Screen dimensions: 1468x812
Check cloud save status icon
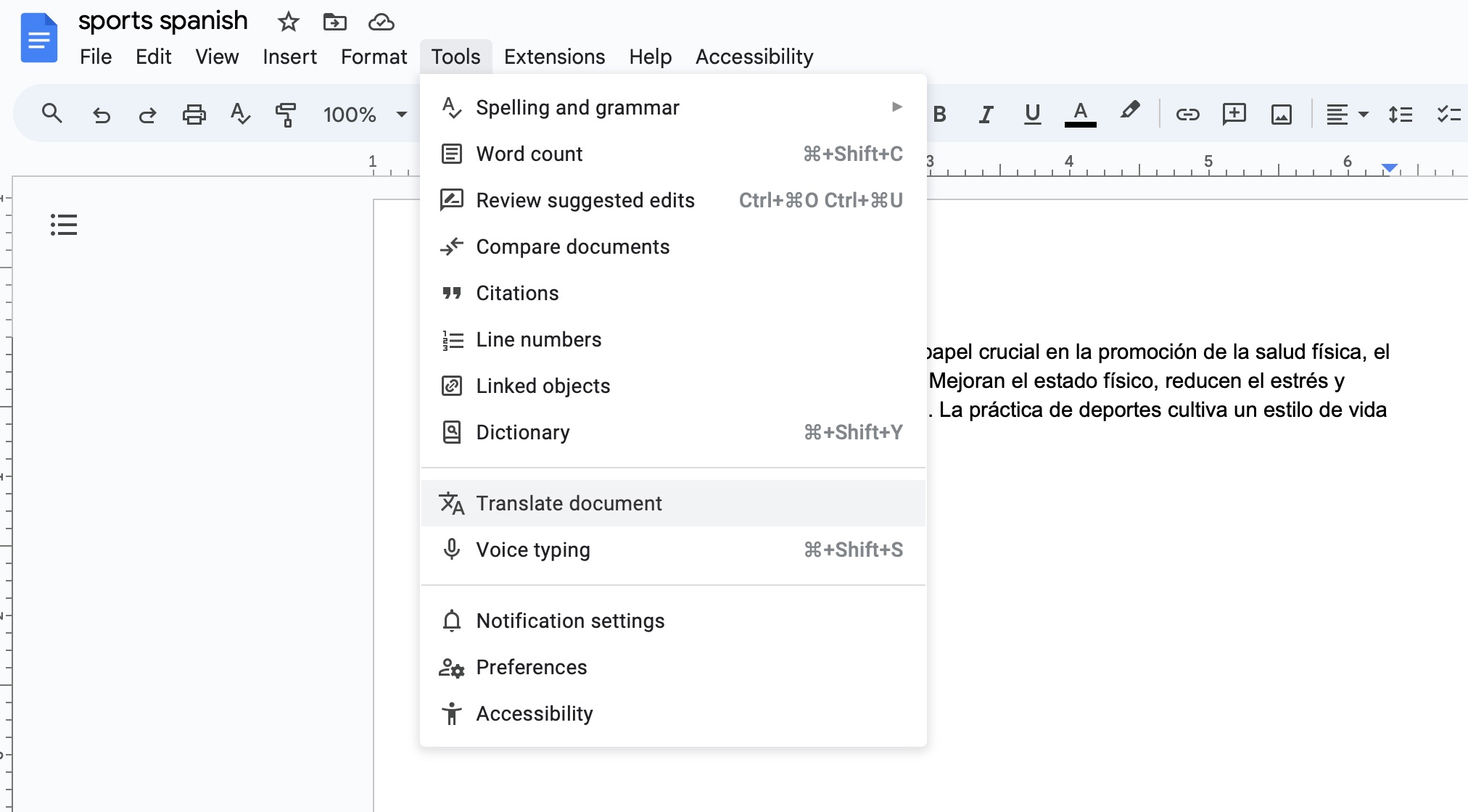pyautogui.click(x=381, y=22)
